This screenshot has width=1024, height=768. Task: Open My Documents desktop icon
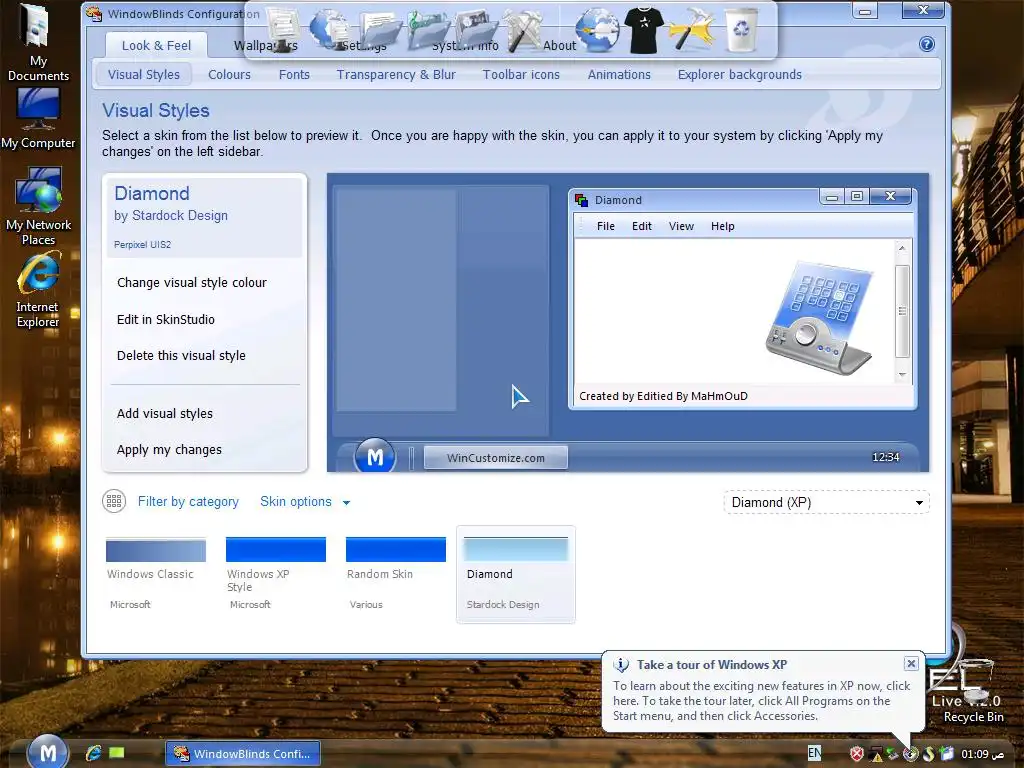38,43
